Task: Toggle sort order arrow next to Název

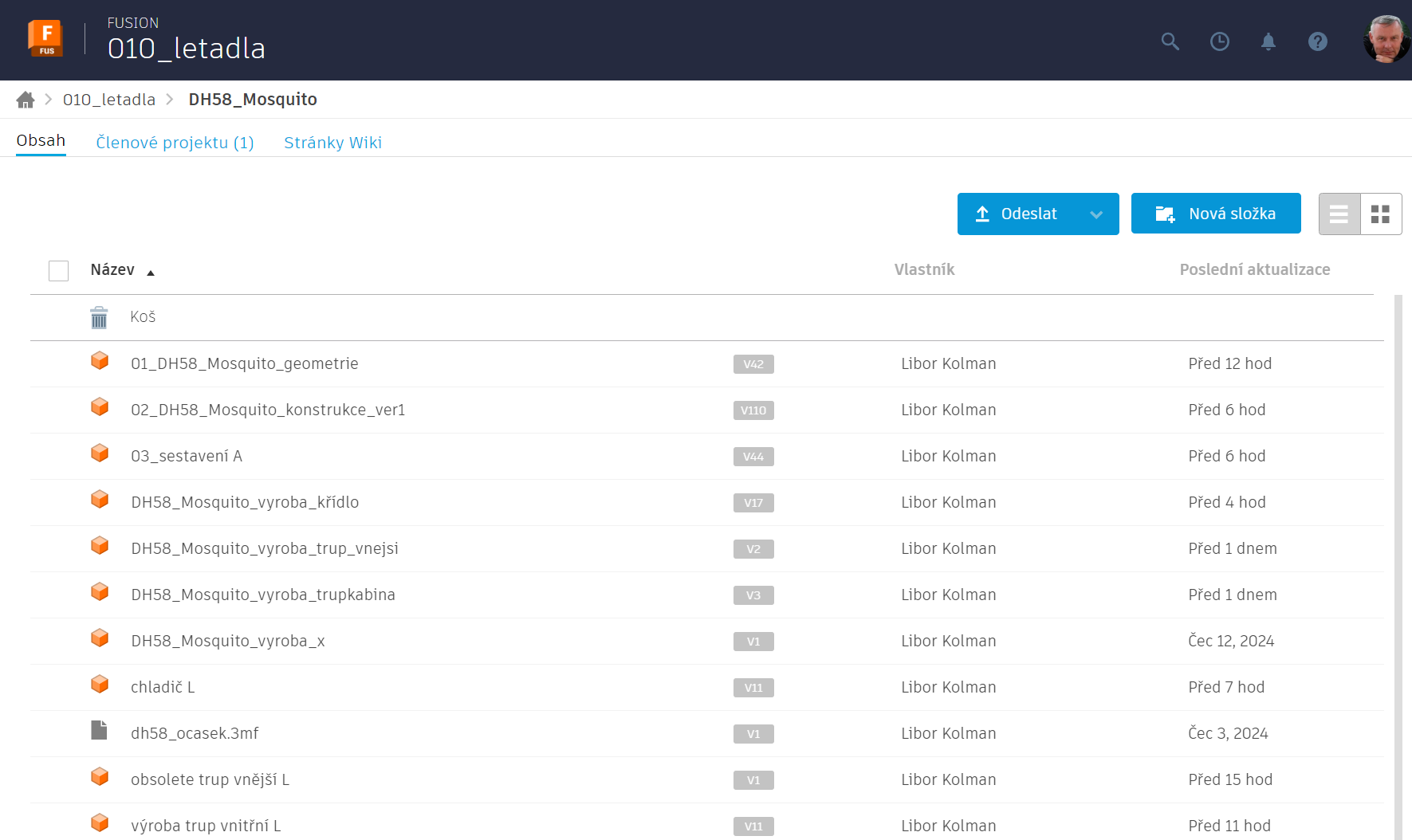Action: (151, 273)
